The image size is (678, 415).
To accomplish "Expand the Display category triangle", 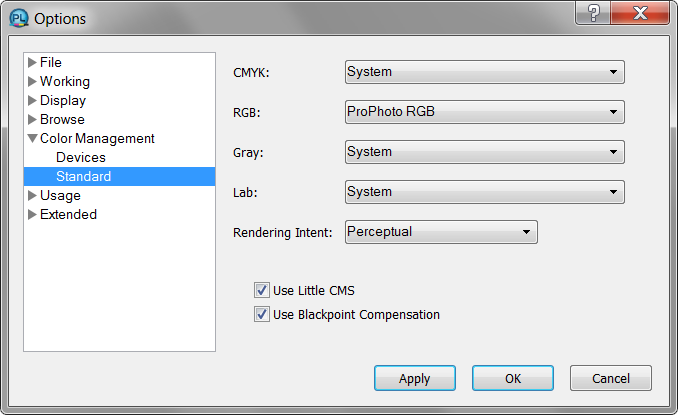I will pos(32,100).
